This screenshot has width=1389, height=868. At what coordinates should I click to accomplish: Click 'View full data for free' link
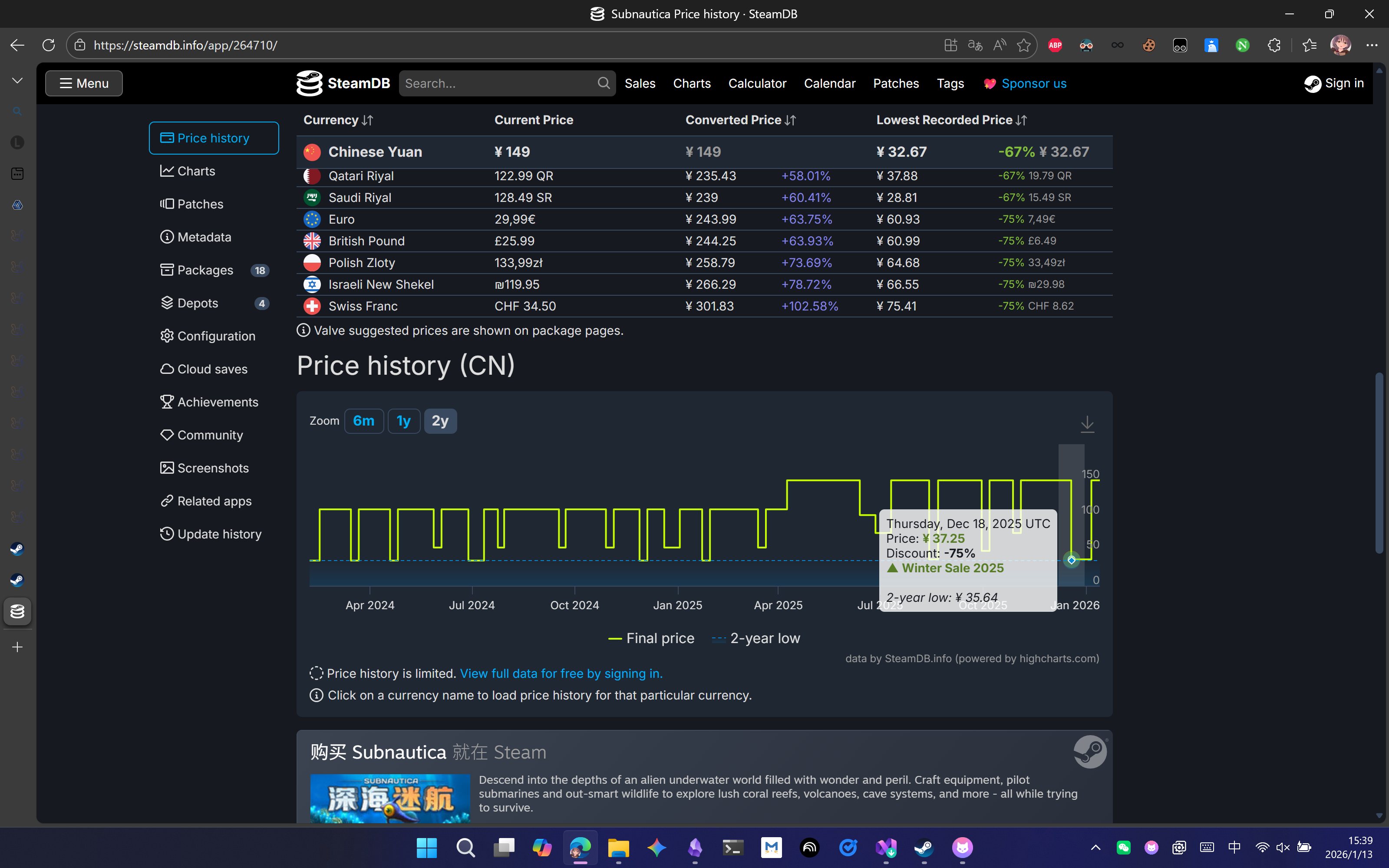[561, 673]
